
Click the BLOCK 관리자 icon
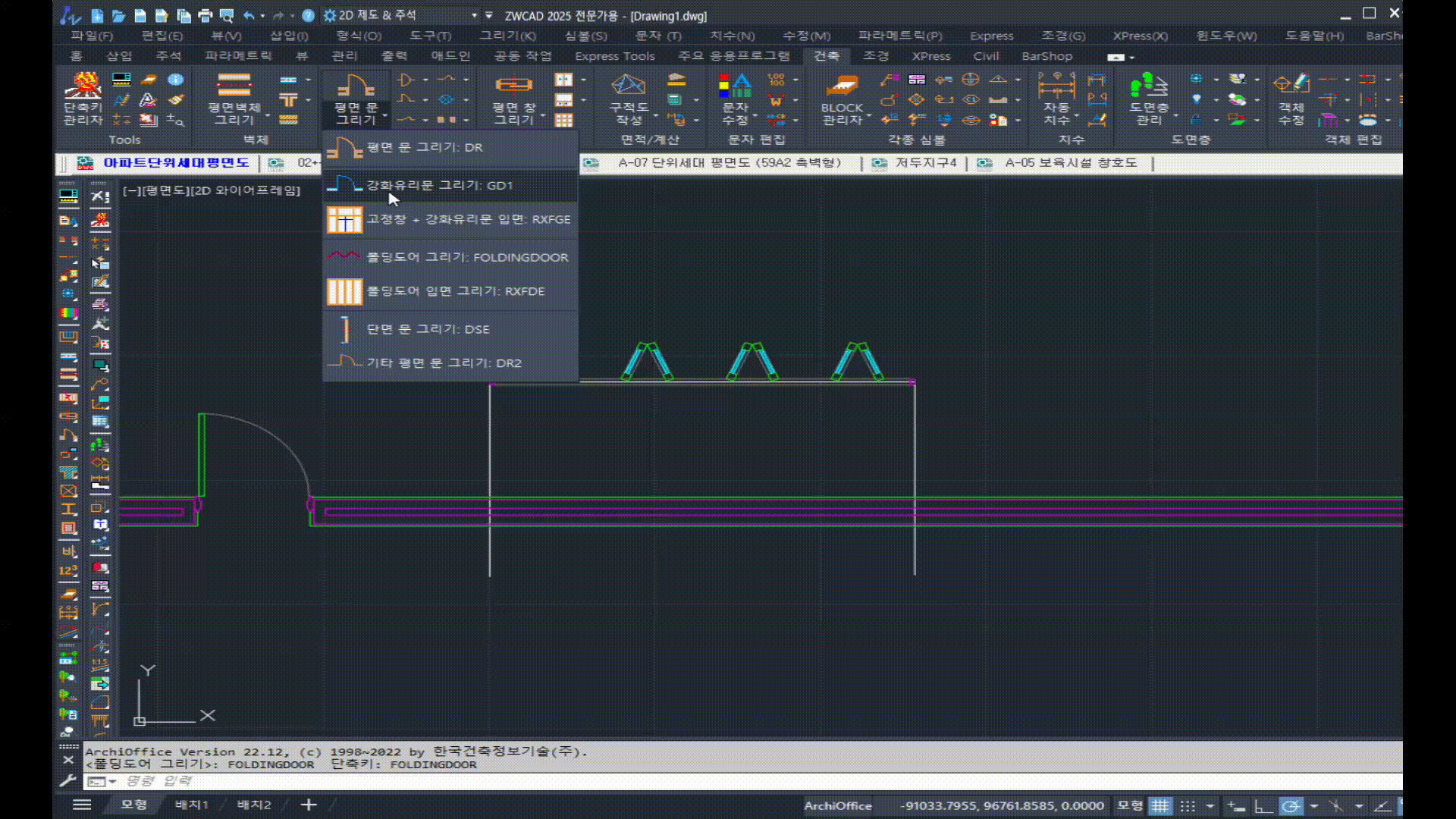842,86
